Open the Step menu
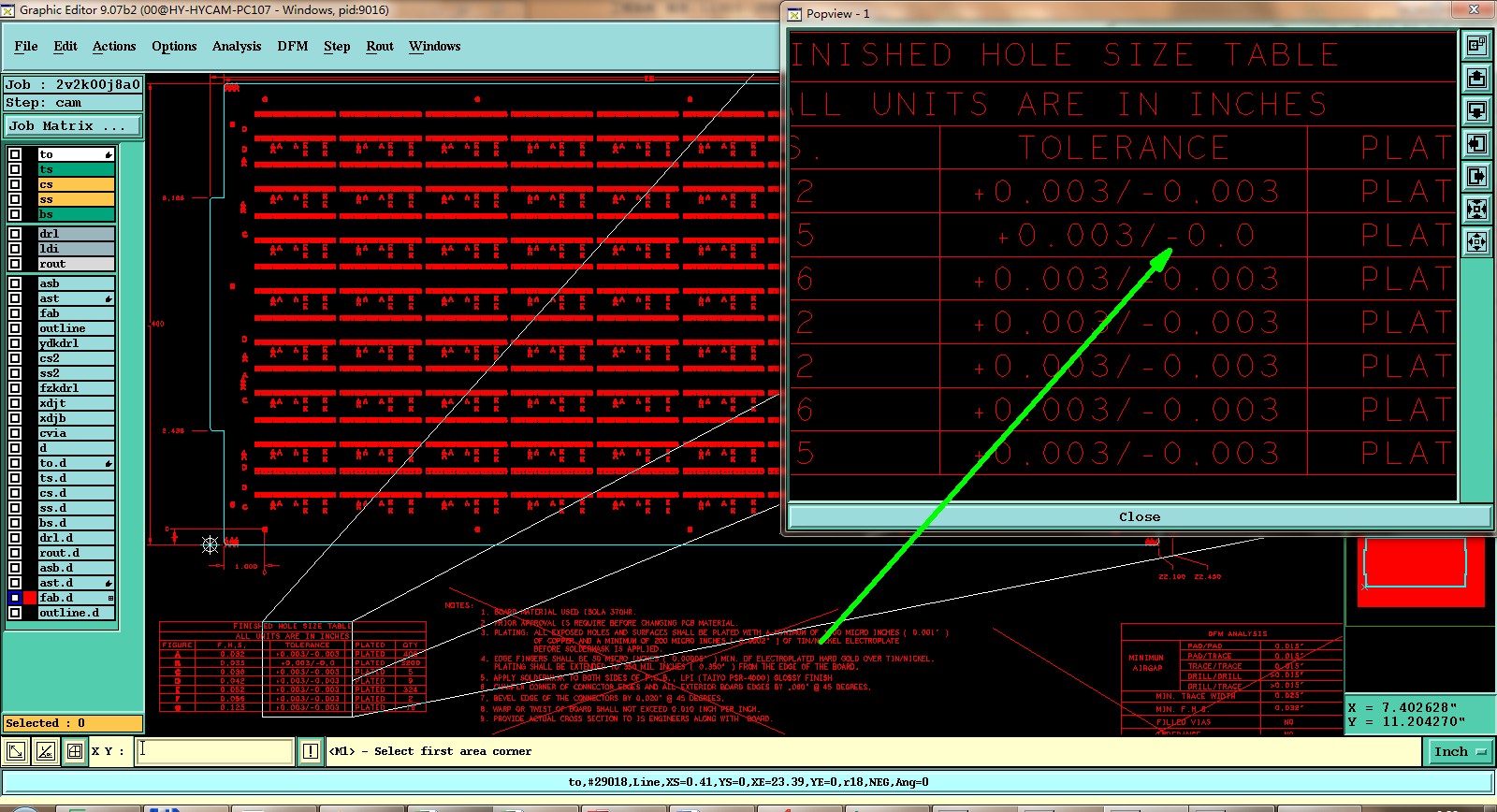Viewport: 1497px width, 812px height. (337, 46)
